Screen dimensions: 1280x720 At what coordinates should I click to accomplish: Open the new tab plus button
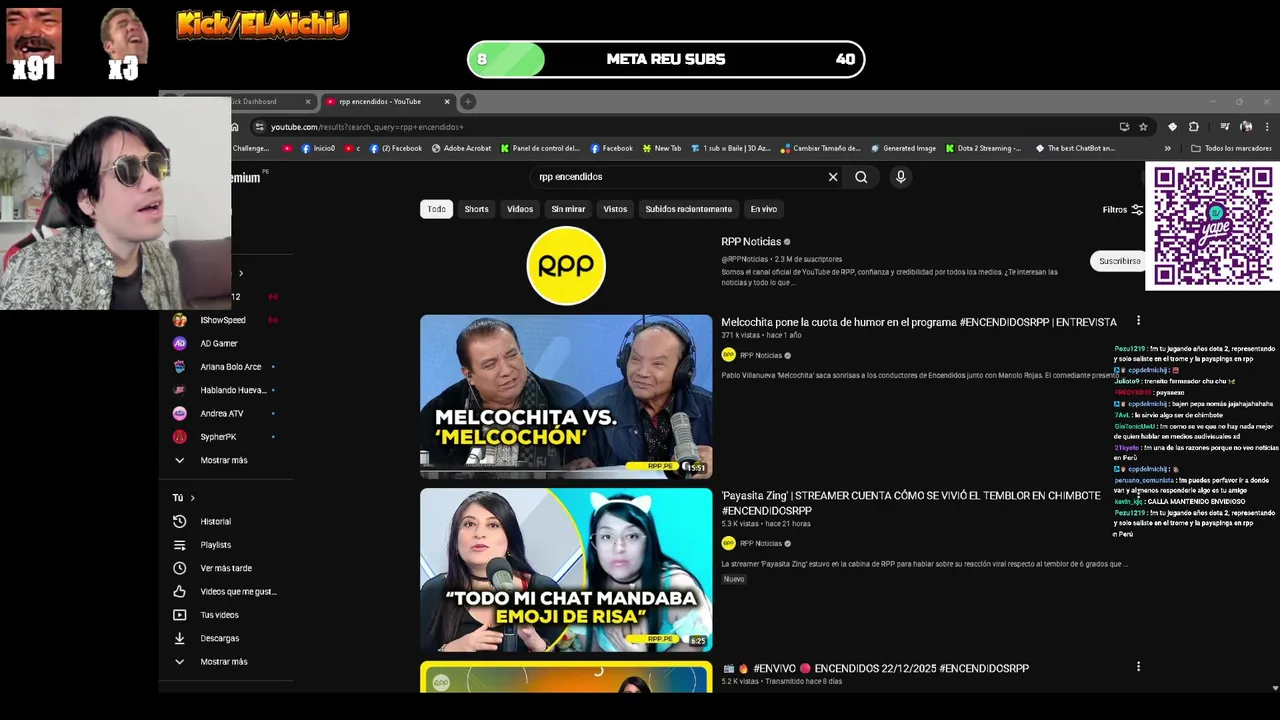coord(467,101)
